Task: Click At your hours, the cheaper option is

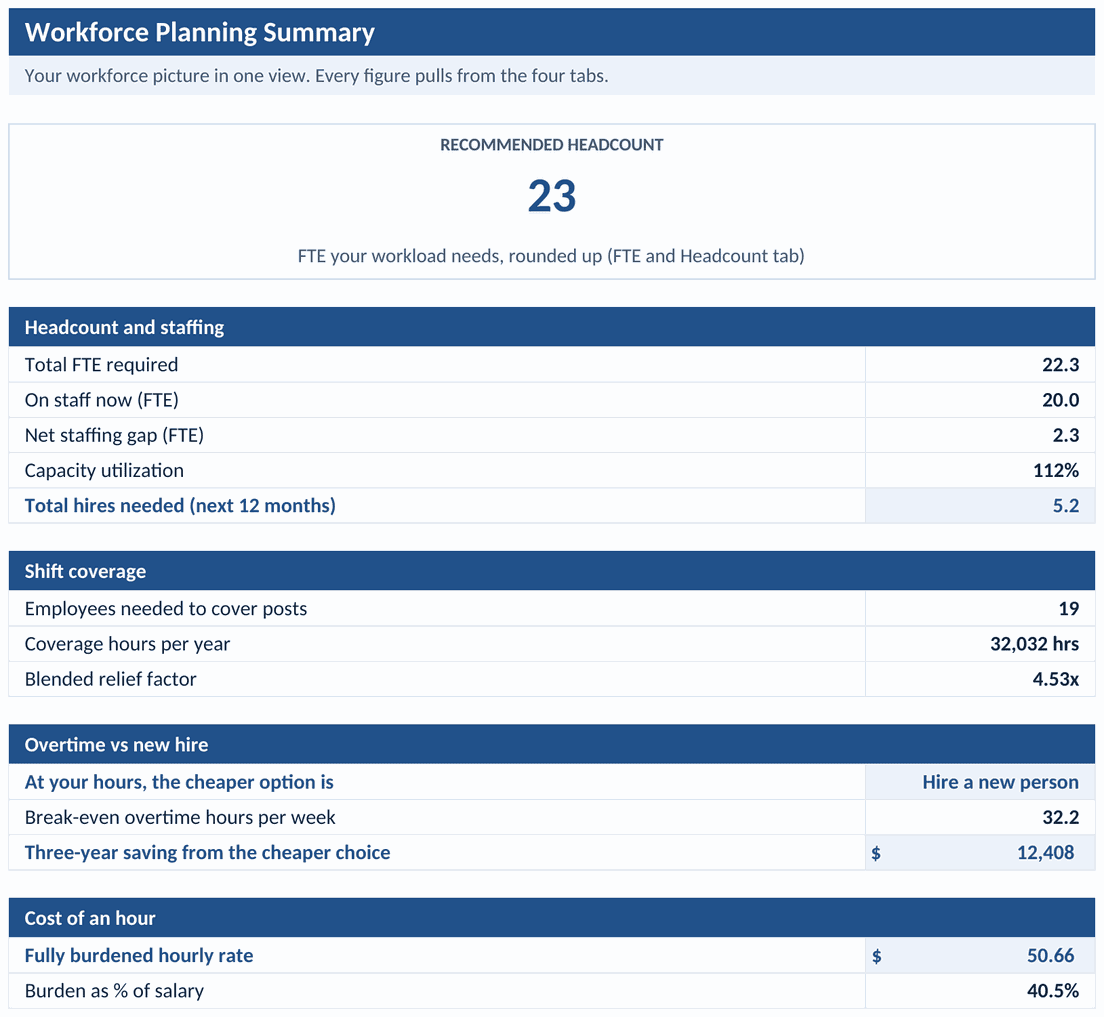Action: coord(179,782)
